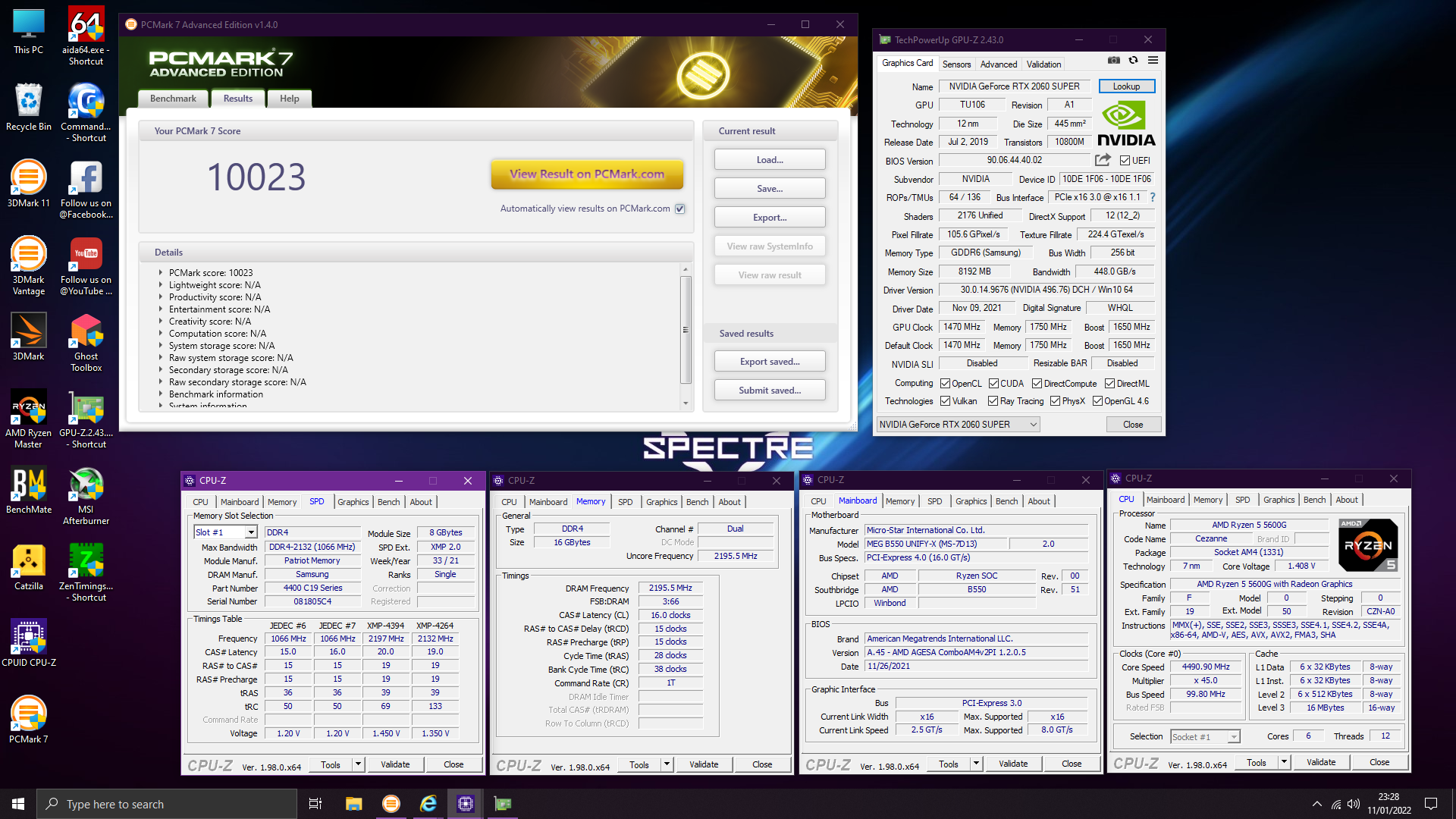Toggle the PhysX checkbox in GPU-Z

1055,401
